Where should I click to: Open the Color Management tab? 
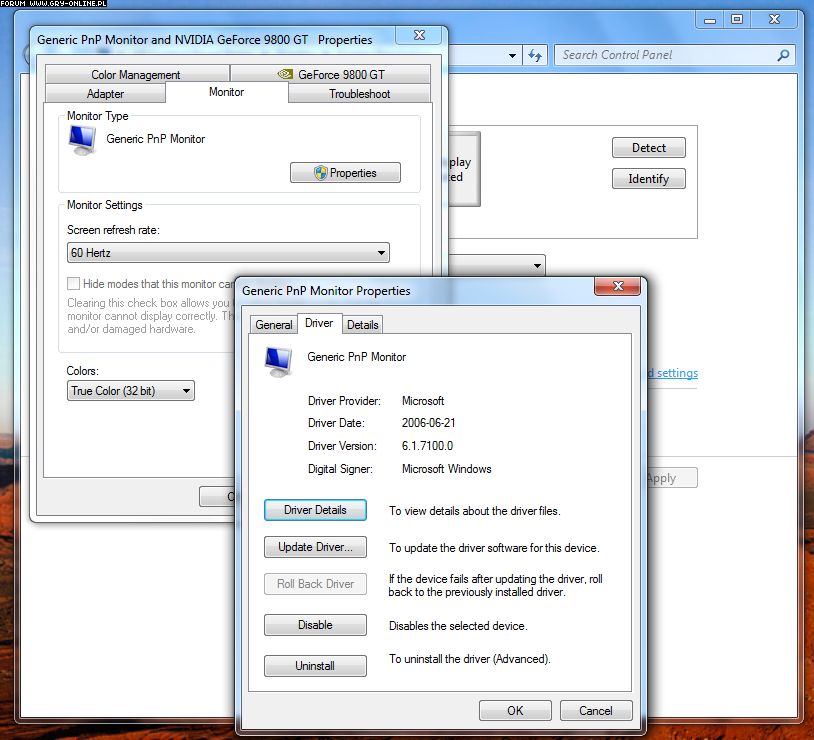click(x=137, y=74)
